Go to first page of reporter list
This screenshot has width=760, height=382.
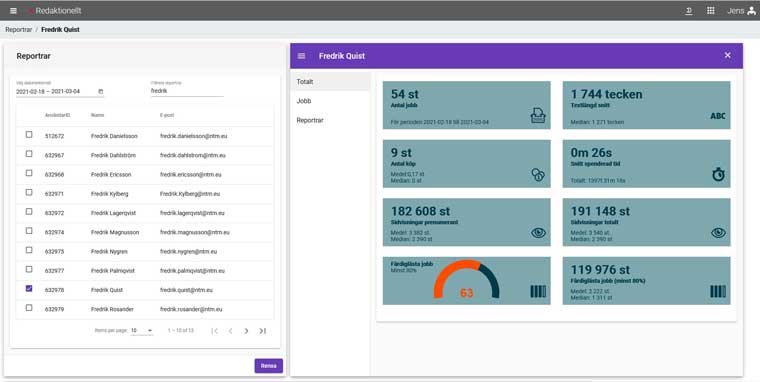(215, 331)
